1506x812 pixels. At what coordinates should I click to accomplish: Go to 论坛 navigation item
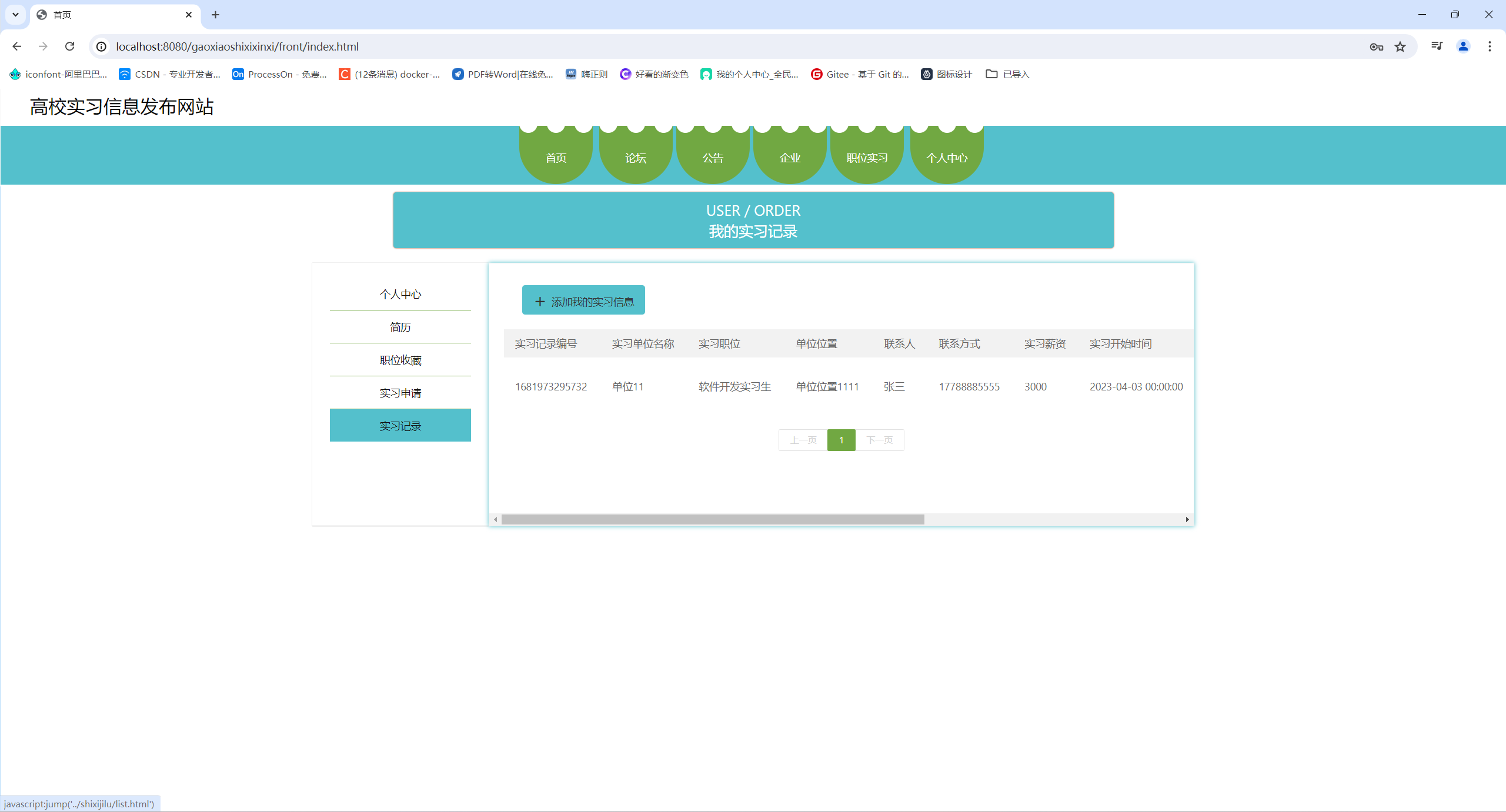click(x=636, y=158)
